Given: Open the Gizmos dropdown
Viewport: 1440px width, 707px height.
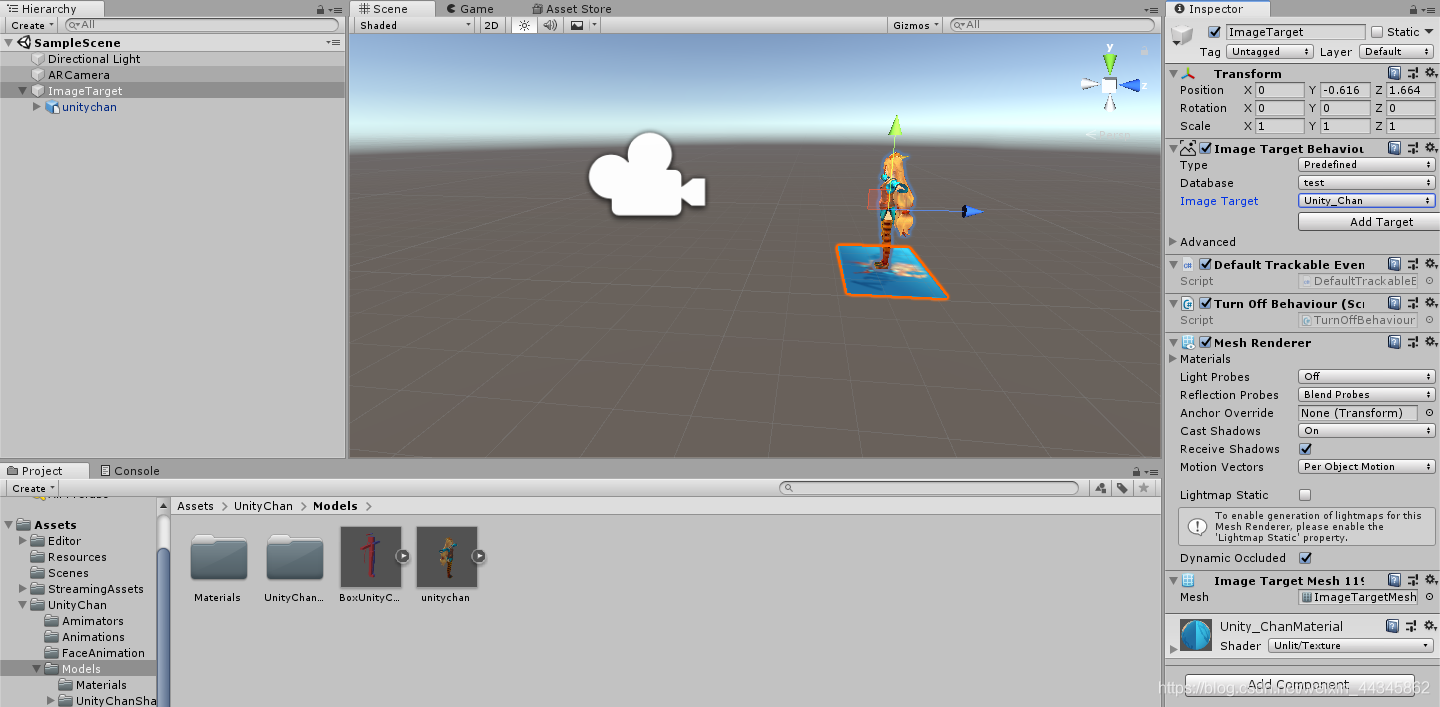Looking at the screenshot, I should tap(915, 25).
